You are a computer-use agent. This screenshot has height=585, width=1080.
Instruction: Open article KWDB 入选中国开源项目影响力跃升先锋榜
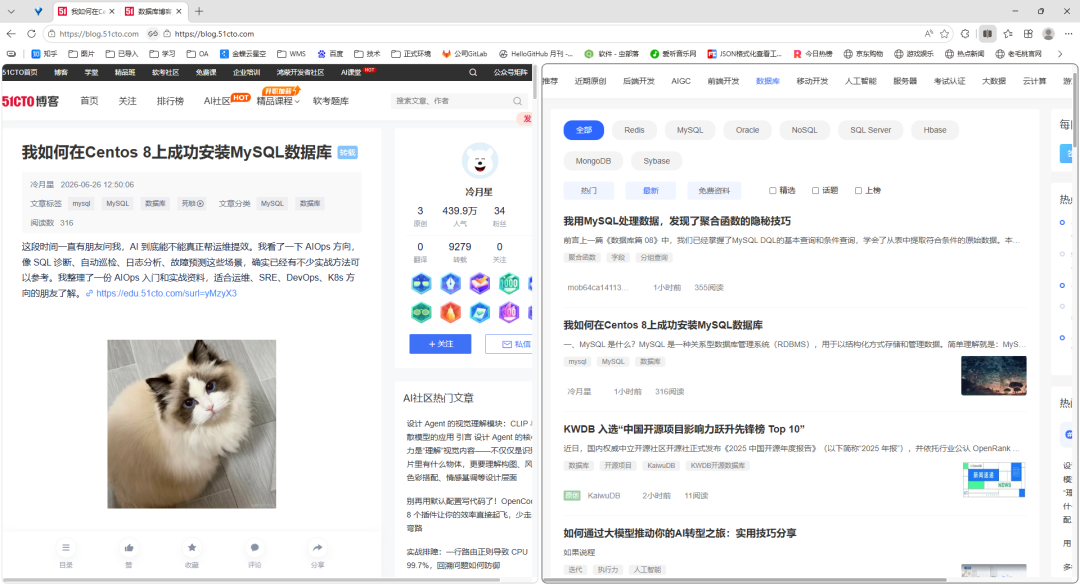pyautogui.click(x=684, y=429)
